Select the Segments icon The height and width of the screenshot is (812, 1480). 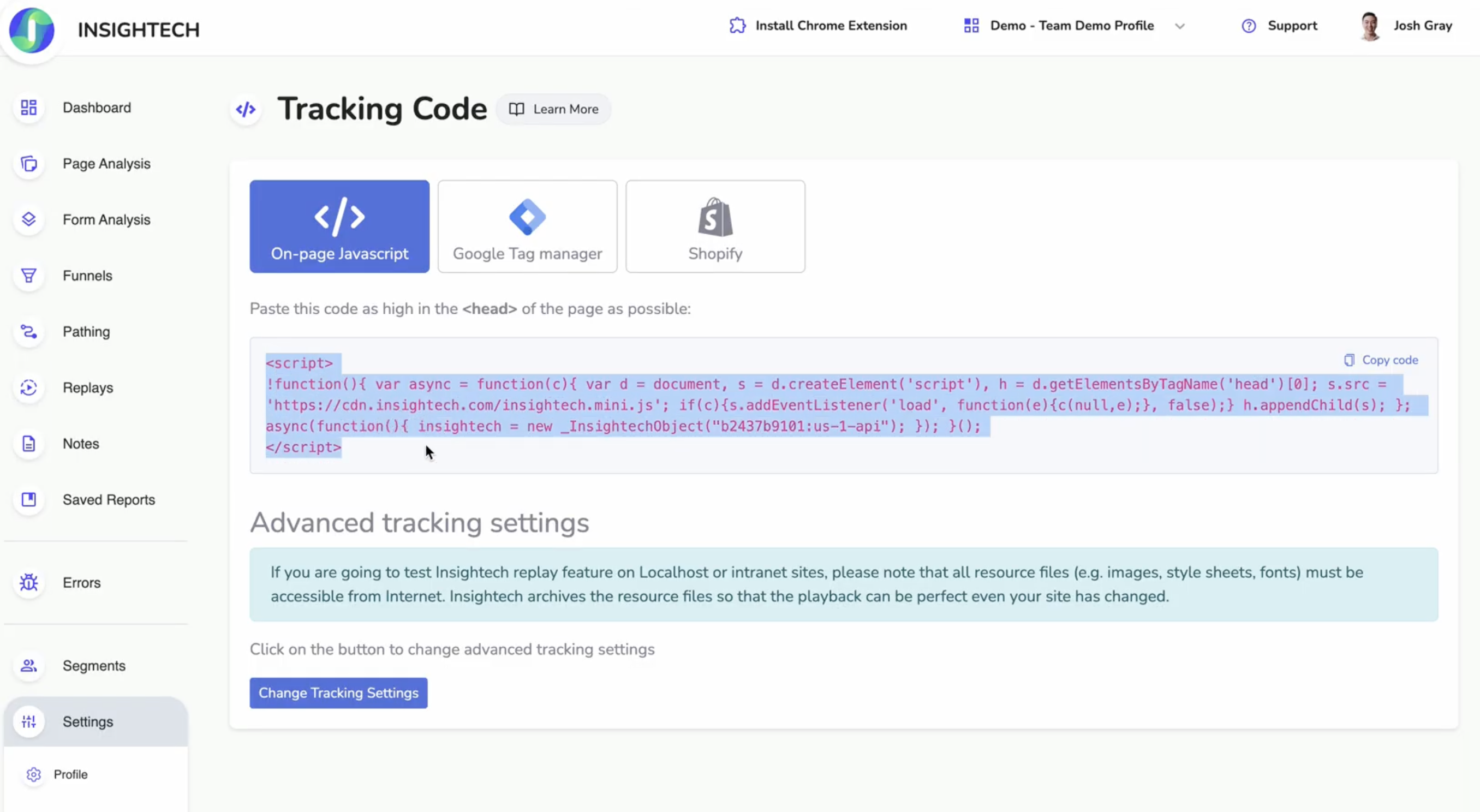pos(29,665)
